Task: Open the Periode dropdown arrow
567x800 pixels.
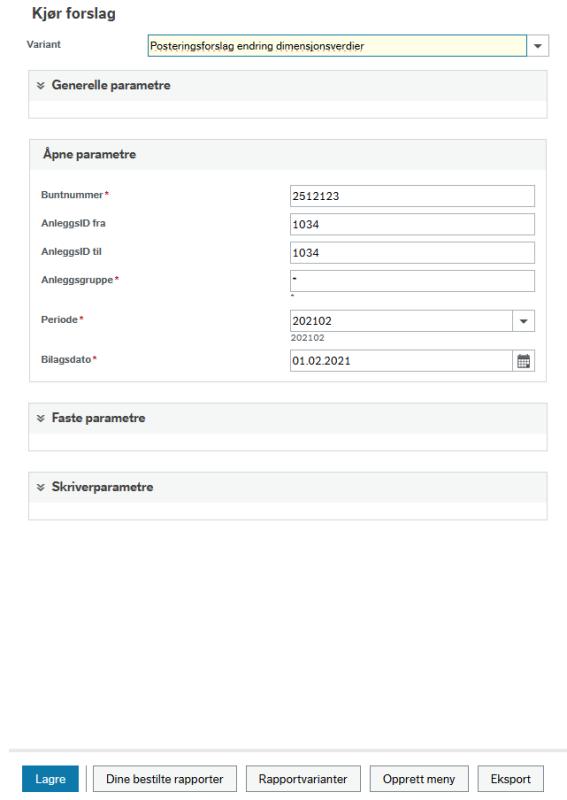Action: tap(523, 321)
